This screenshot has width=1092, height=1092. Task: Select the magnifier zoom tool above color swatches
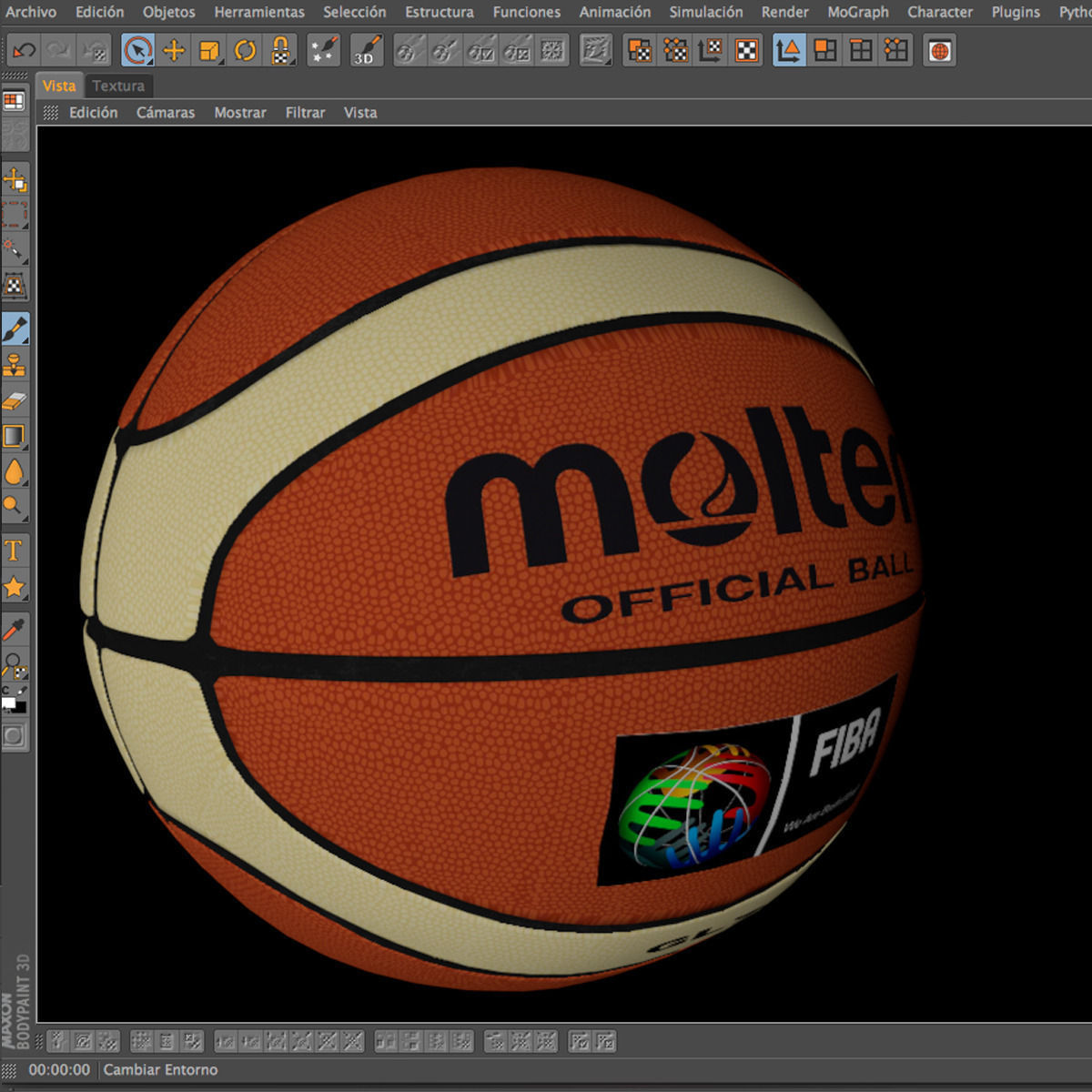click(x=15, y=664)
